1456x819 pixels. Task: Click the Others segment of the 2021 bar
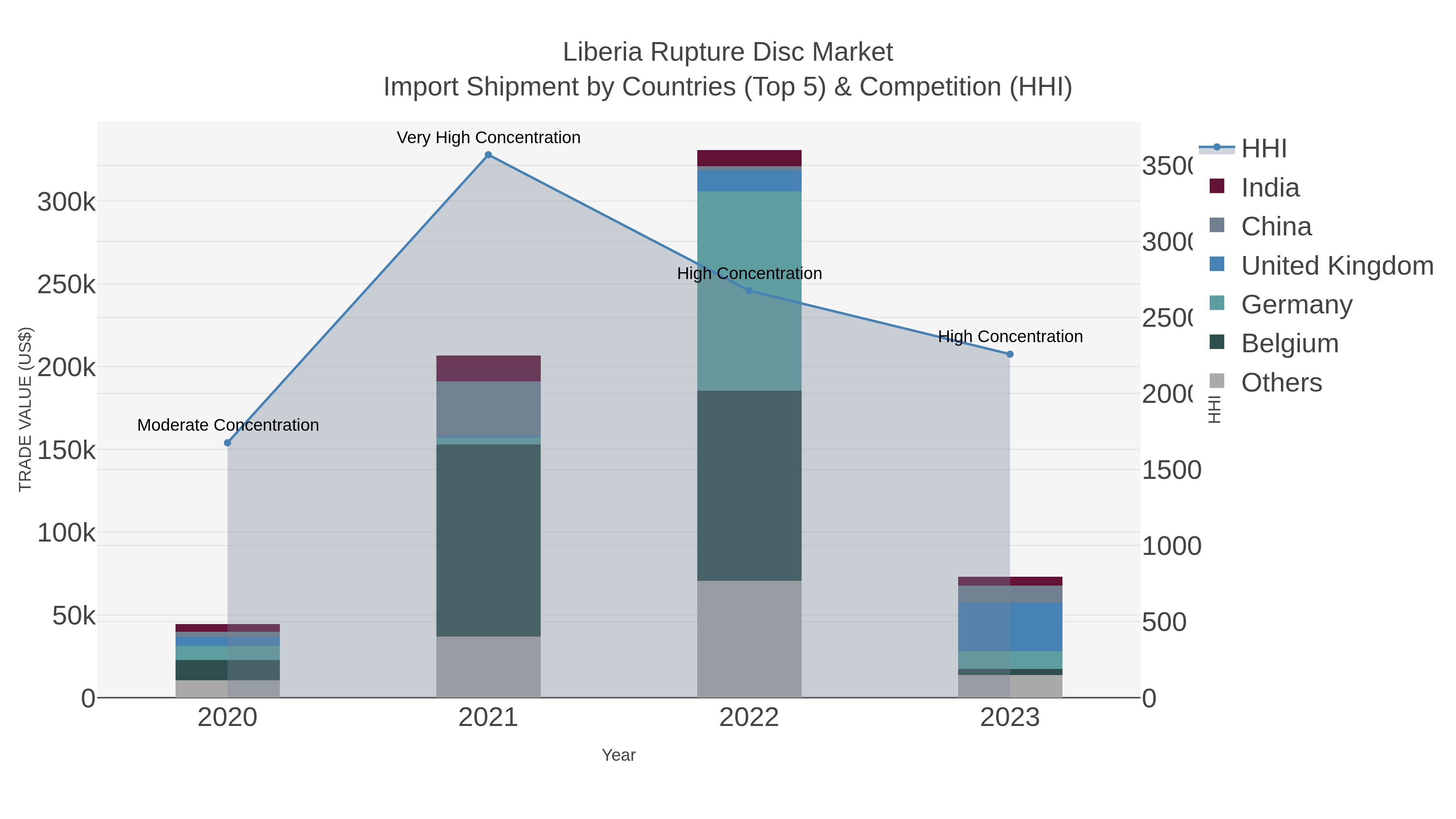click(x=488, y=667)
